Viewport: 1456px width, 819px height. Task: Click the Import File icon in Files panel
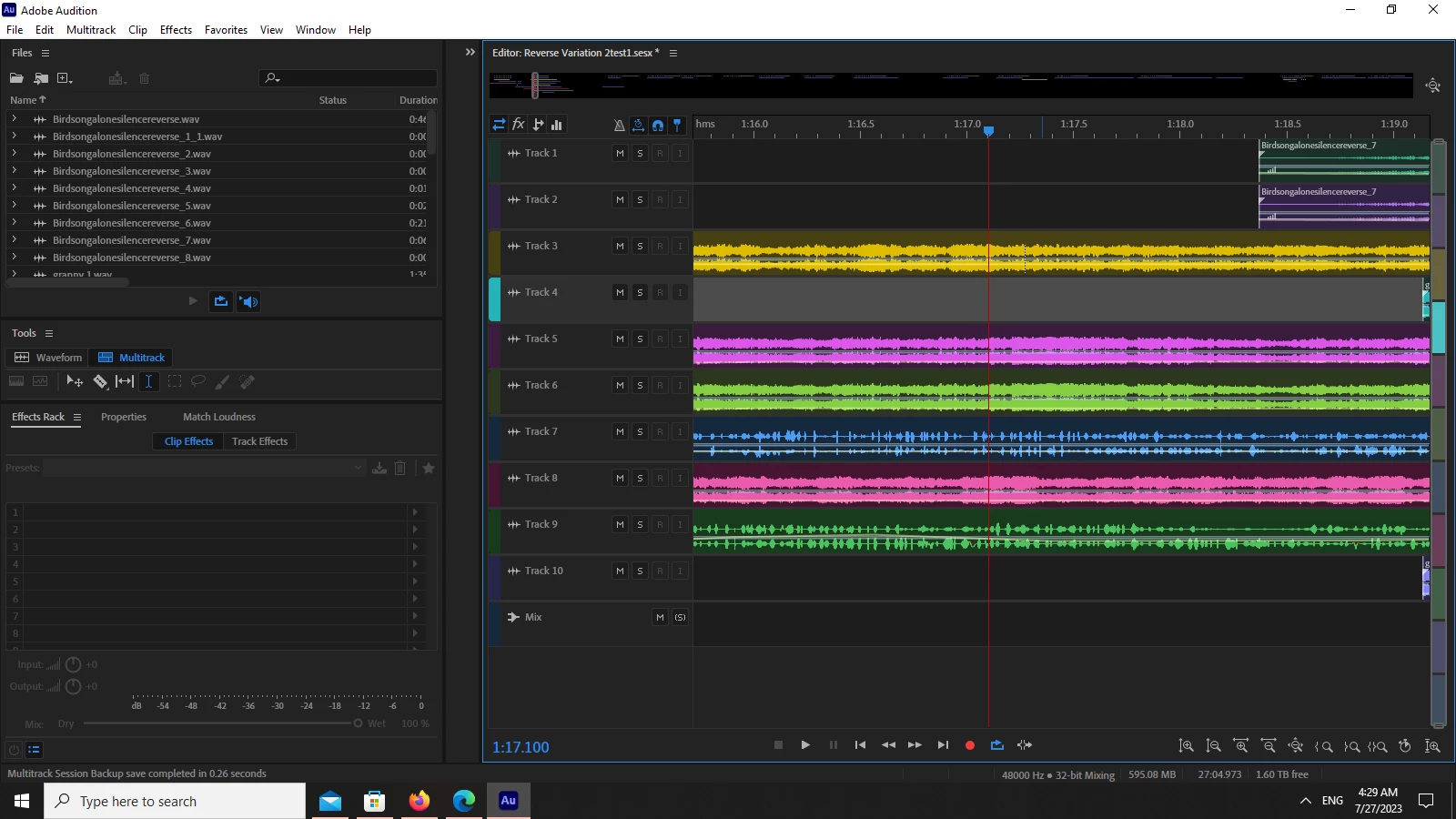(x=41, y=78)
